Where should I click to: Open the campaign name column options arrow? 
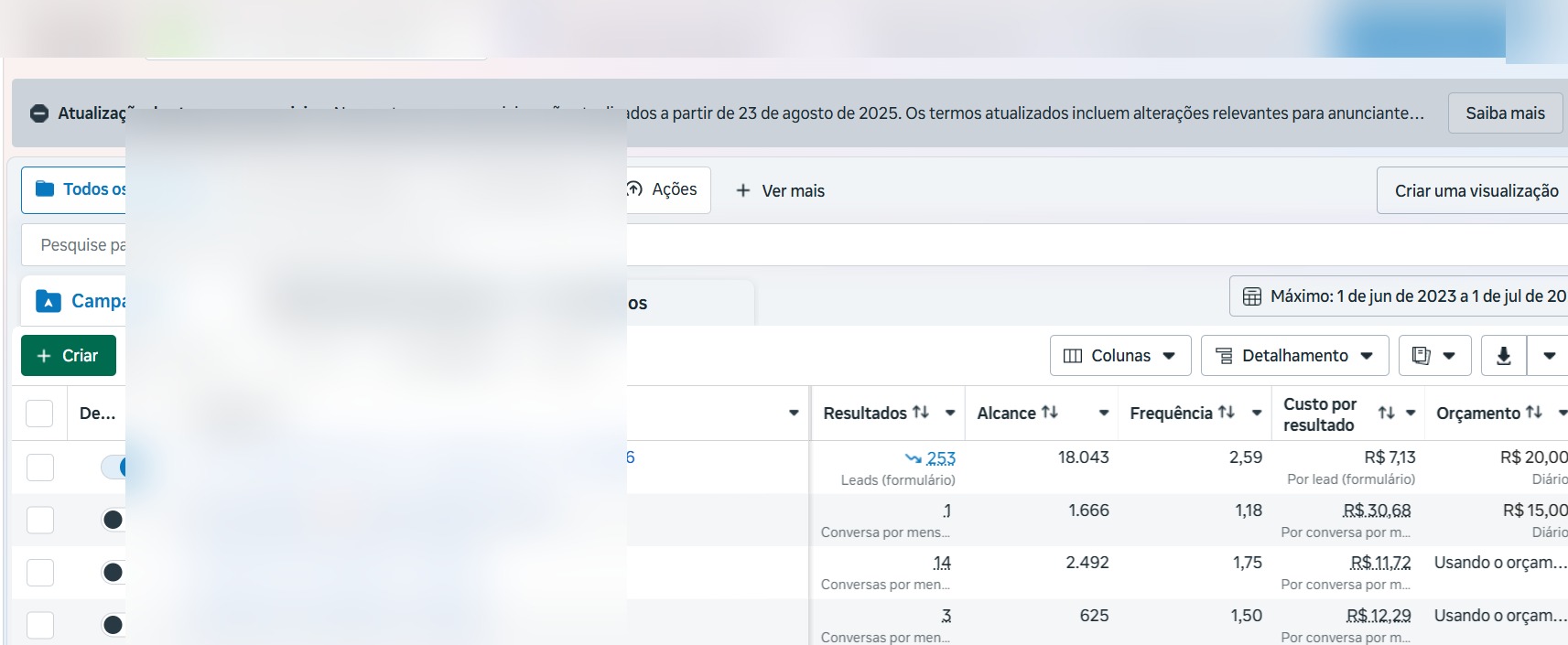(794, 414)
